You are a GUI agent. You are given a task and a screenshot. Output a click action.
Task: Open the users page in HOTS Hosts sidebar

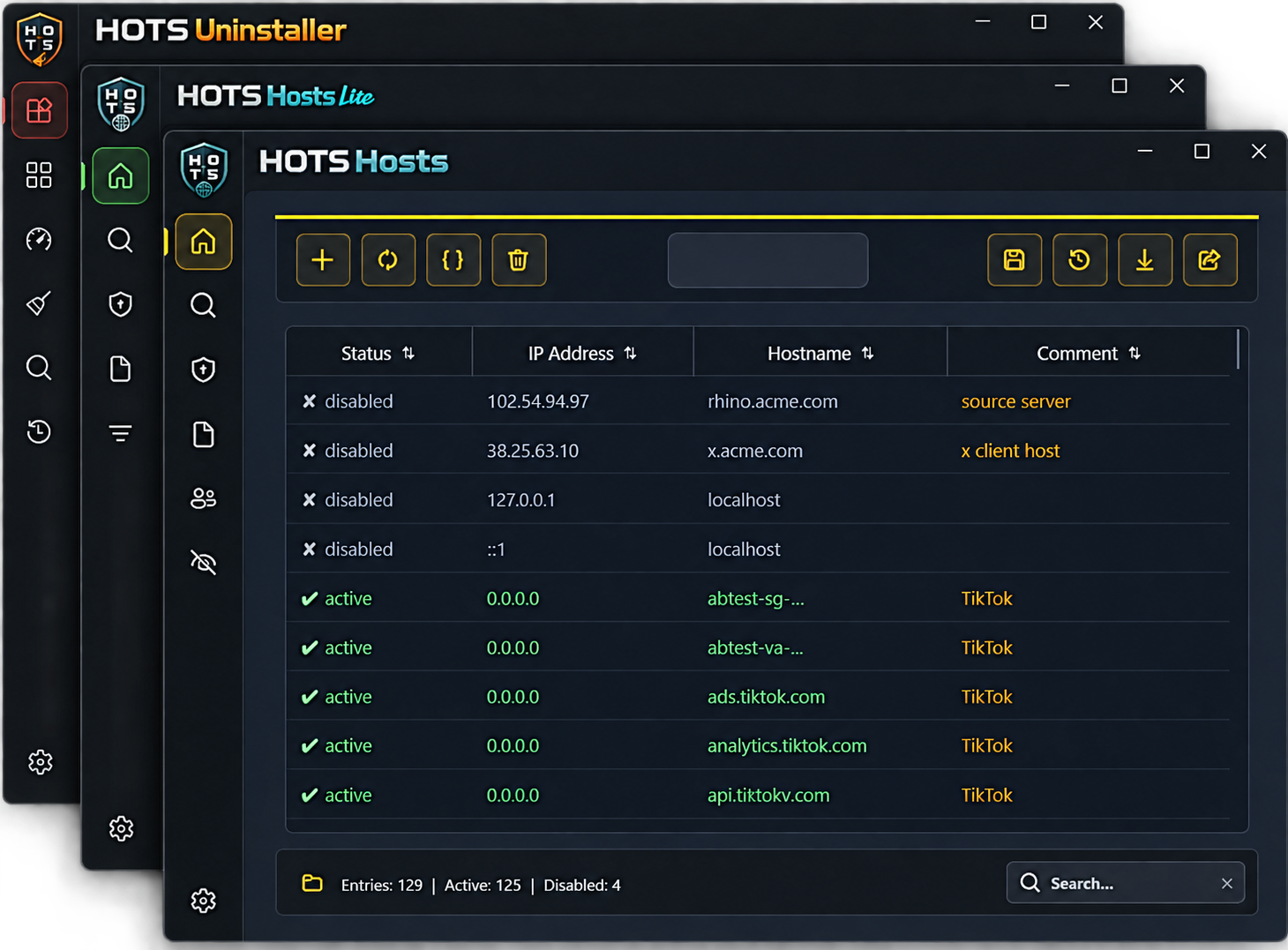[x=204, y=498]
